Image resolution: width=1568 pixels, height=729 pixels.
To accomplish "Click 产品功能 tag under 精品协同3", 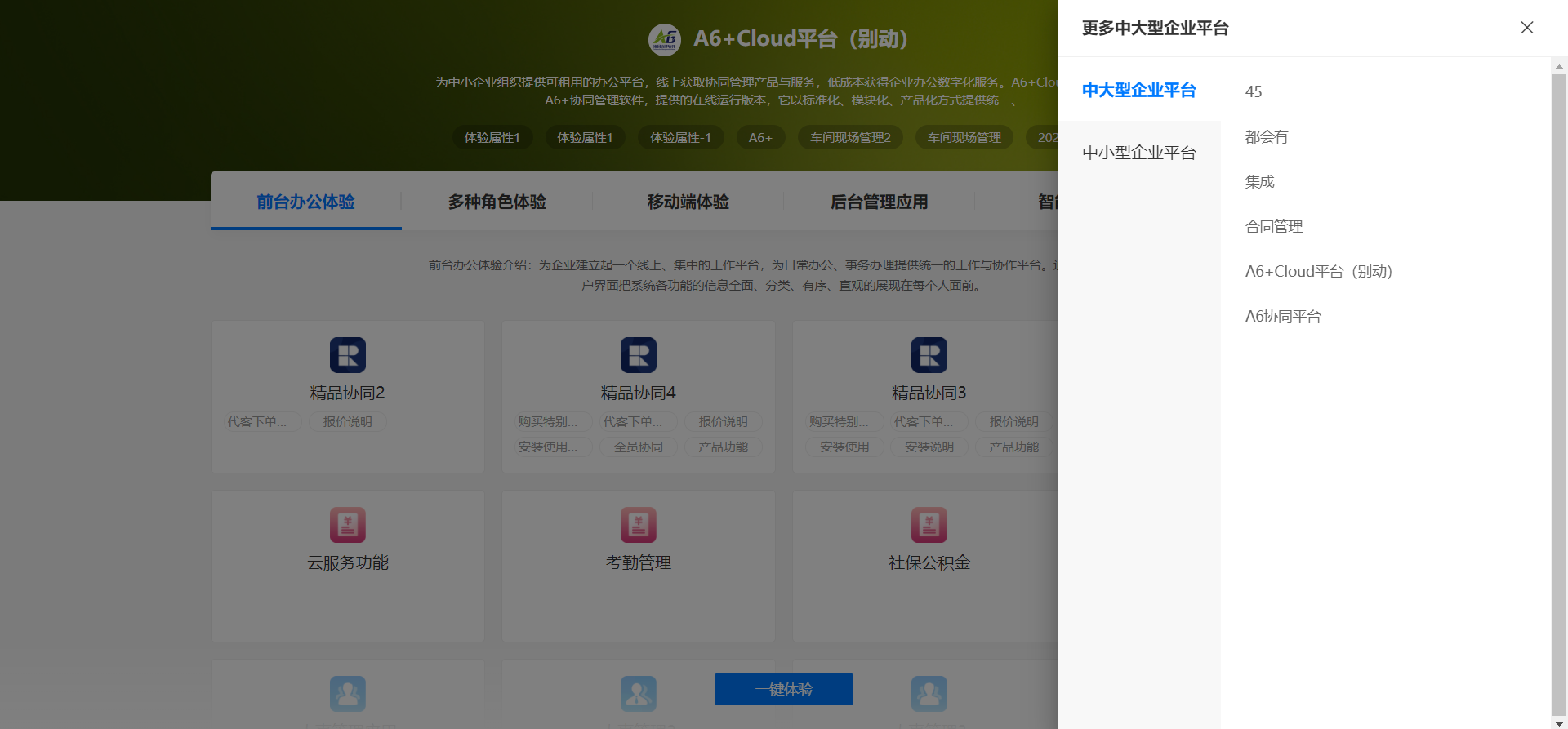I will click(x=1014, y=447).
